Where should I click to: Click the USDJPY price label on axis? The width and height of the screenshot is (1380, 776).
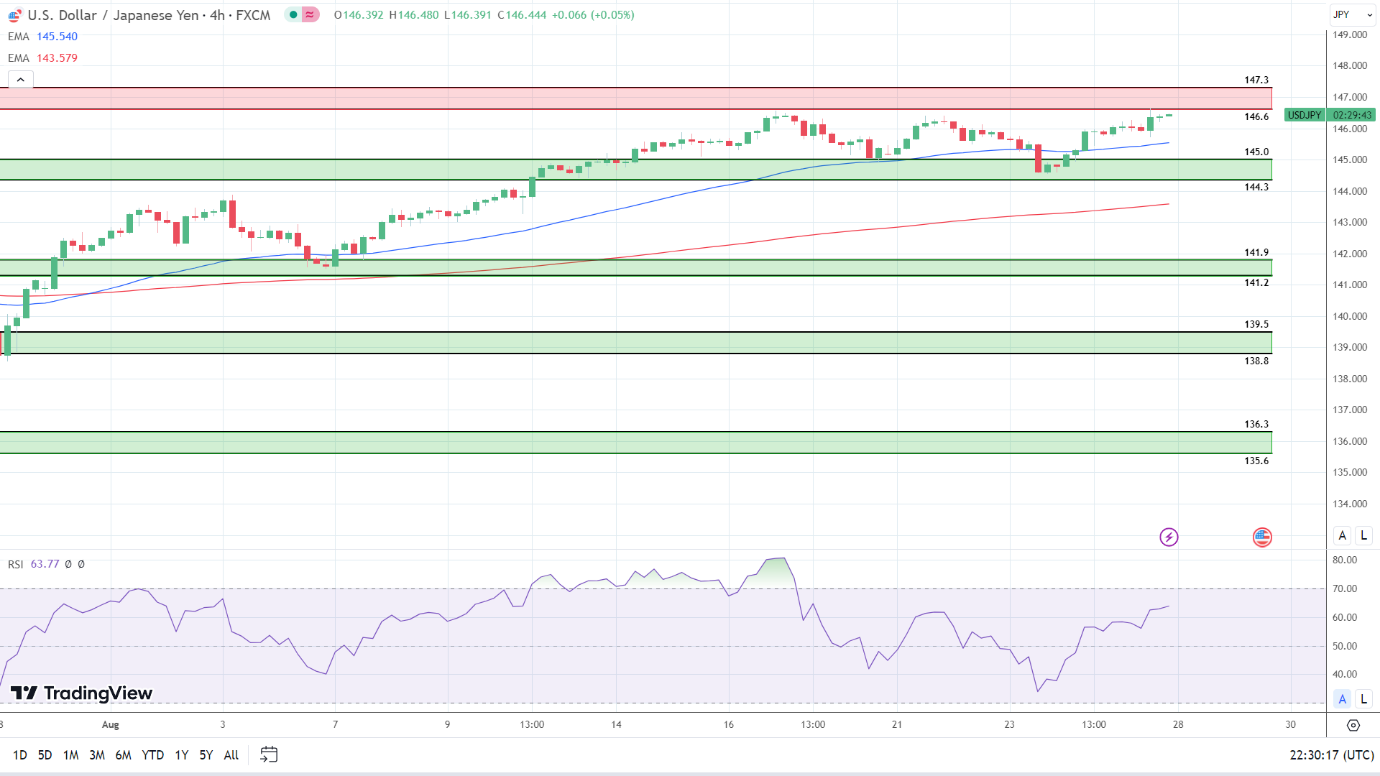coord(1305,115)
